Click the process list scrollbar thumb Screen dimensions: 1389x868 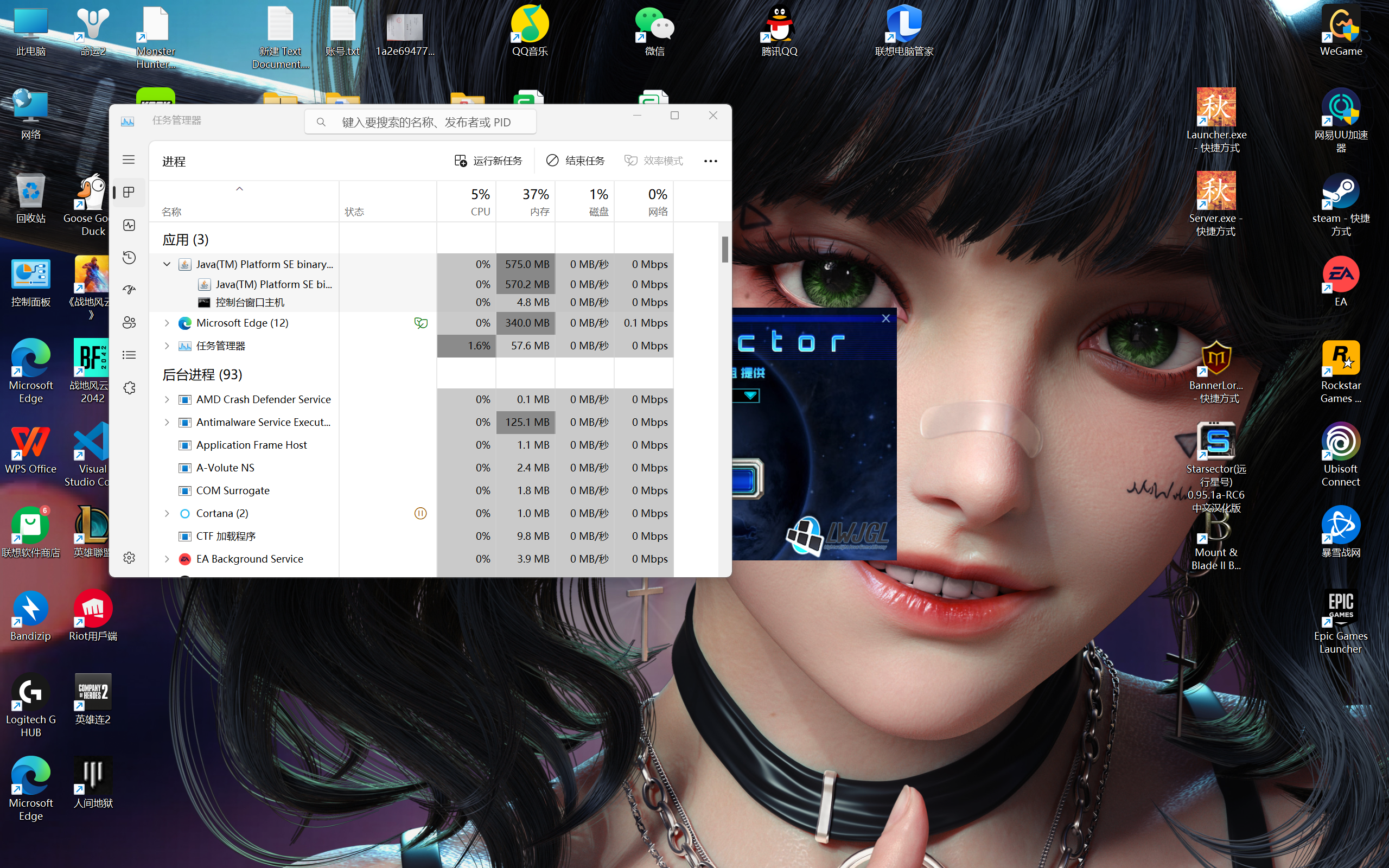click(725, 250)
